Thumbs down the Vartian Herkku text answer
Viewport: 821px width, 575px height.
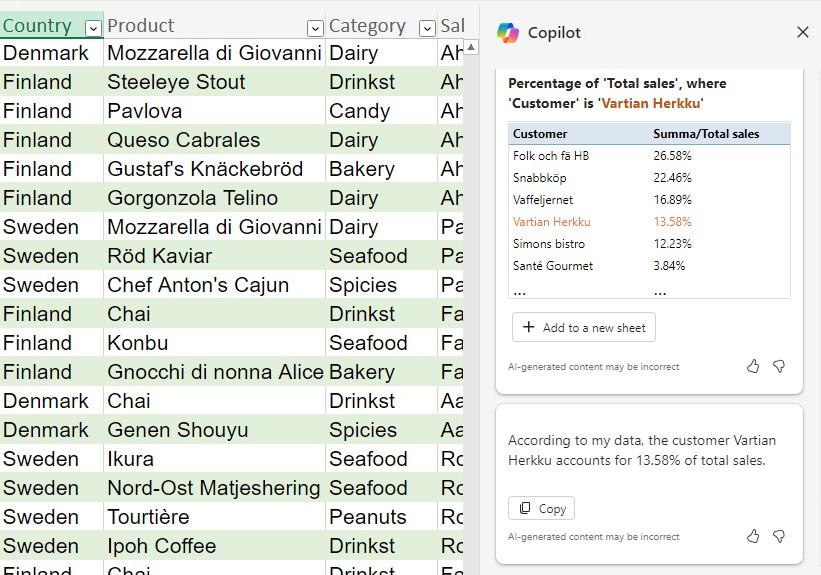point(779,537)
